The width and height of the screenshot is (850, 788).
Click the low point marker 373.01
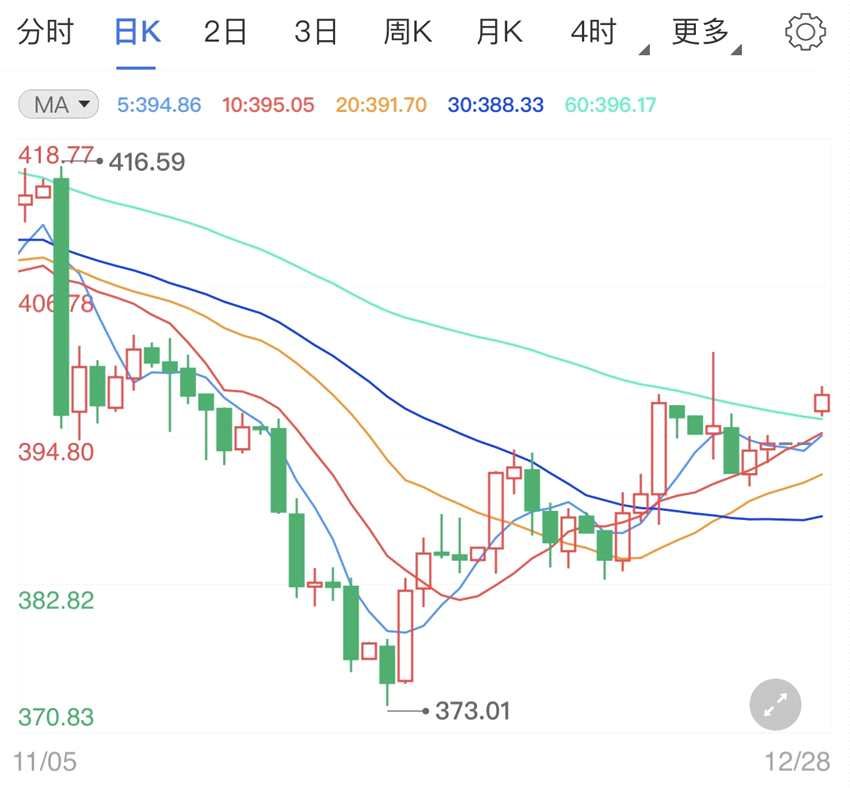pos(470,710)
